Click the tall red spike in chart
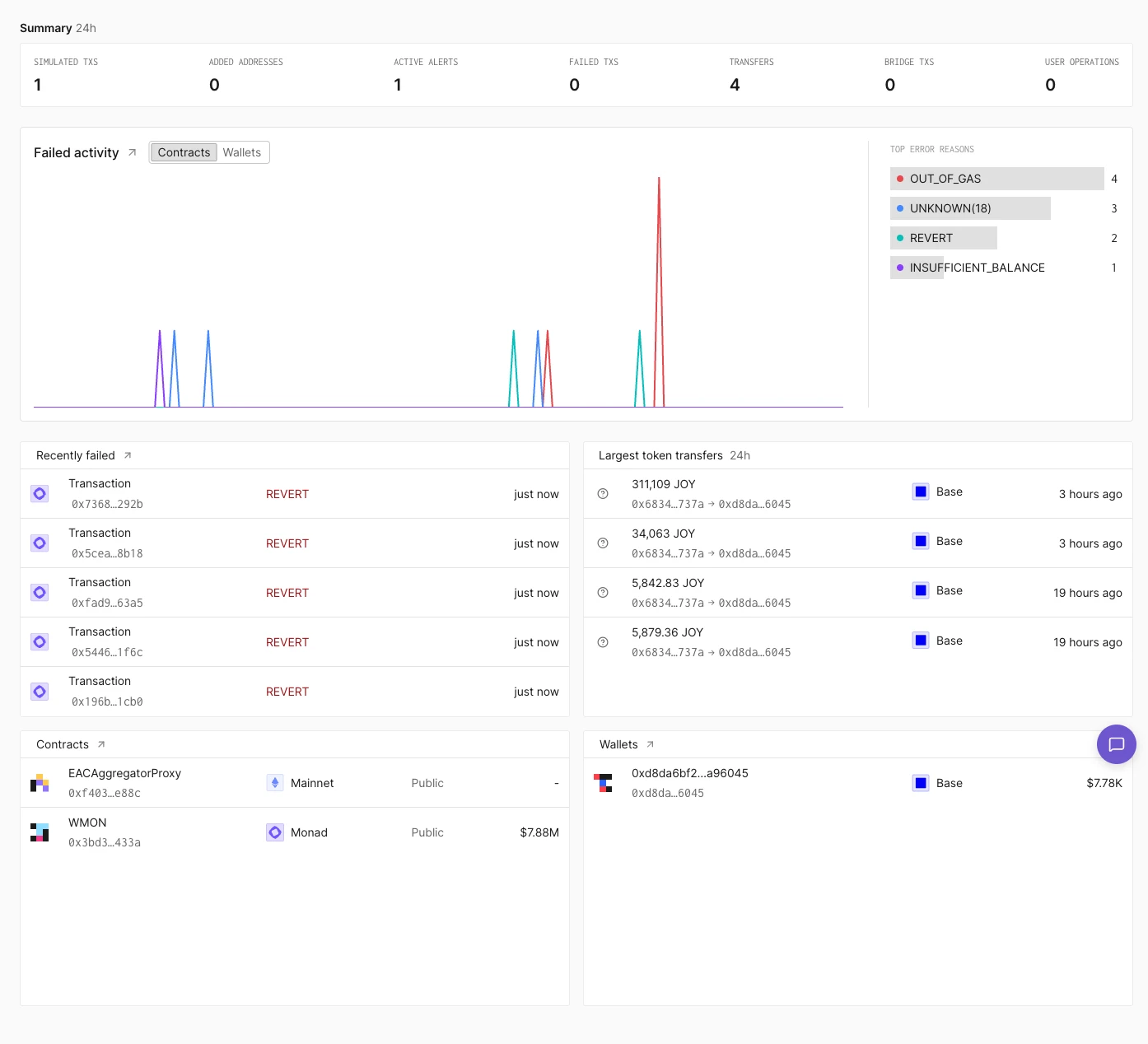The width and height of the screenshot is (1148, 1044). pos(659,291)
